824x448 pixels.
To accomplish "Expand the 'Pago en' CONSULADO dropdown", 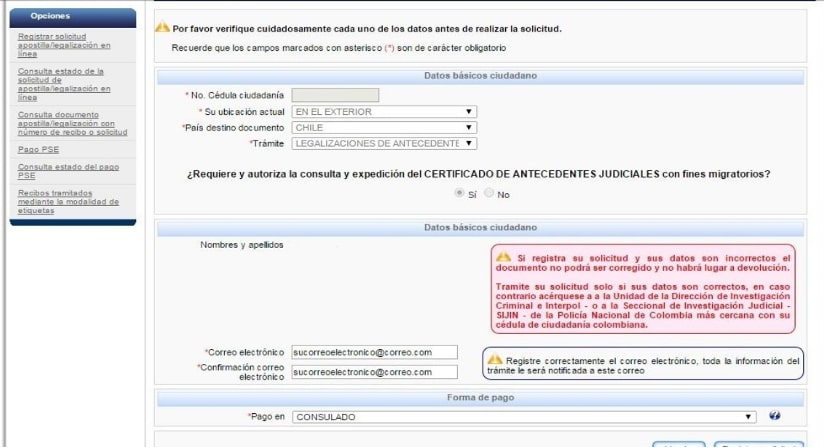I will coord(524,416).
